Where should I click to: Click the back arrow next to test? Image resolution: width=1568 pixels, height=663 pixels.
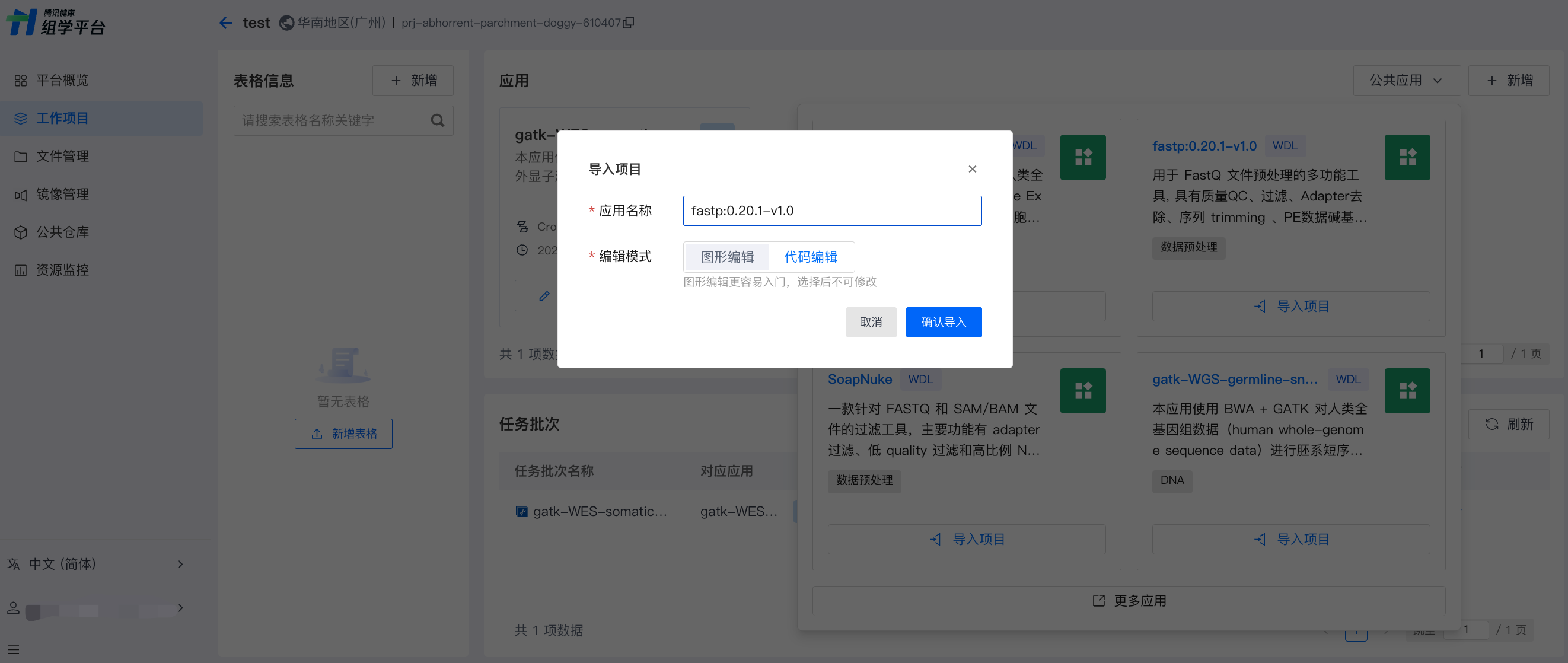[x=226, y=23]
